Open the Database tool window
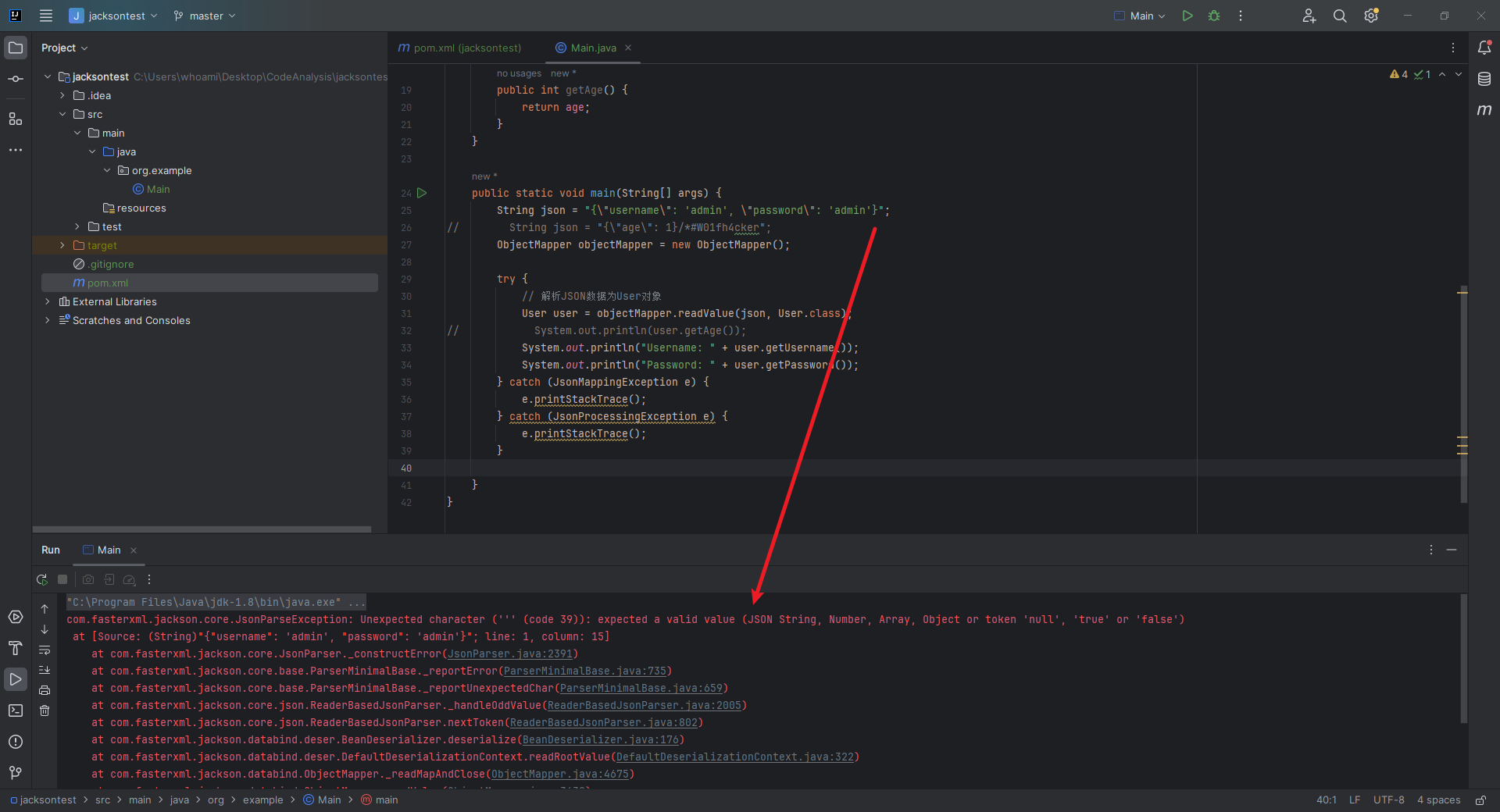This screenshot has width=1500, height=812. pos(1484,79)
